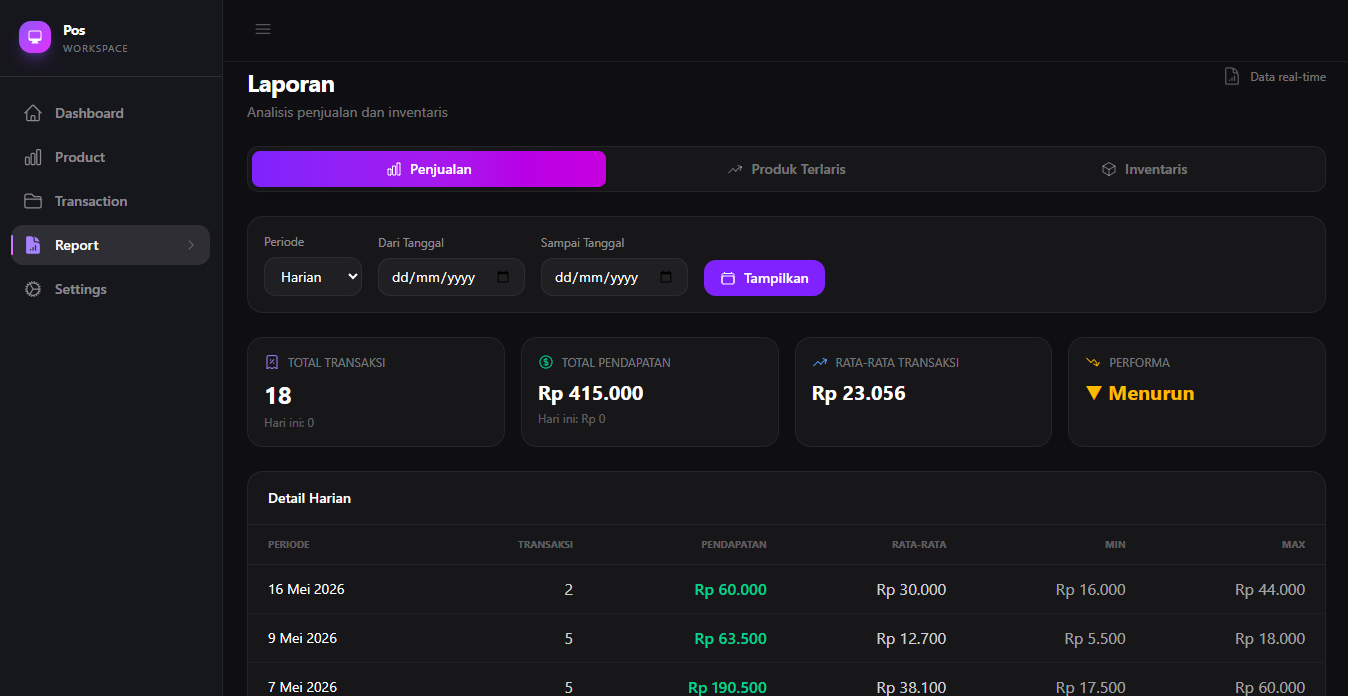This screenshot has width=1348, height=696.
Task: Click the Rp 23.056 average figure
Action: (x=859, y=393)
